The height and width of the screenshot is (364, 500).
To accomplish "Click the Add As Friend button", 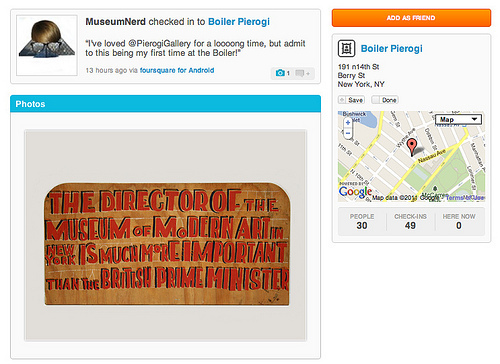I will (x=411, y=18).
